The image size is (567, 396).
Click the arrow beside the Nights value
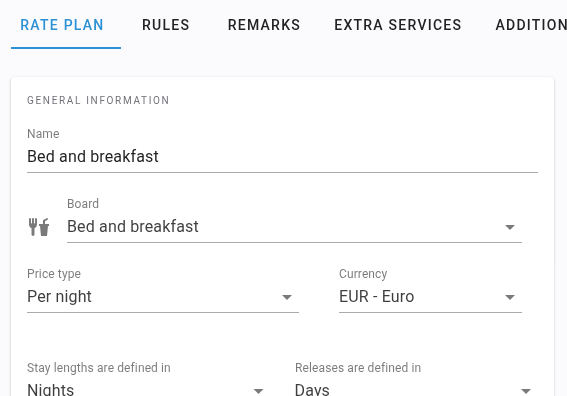point(258,391)
